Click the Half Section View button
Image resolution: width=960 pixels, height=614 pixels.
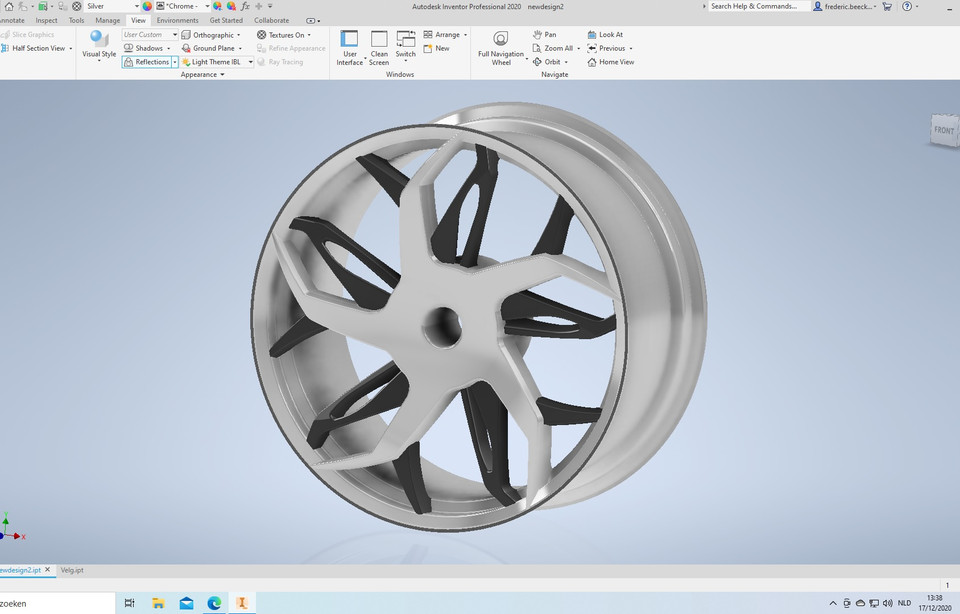point(37,47)
